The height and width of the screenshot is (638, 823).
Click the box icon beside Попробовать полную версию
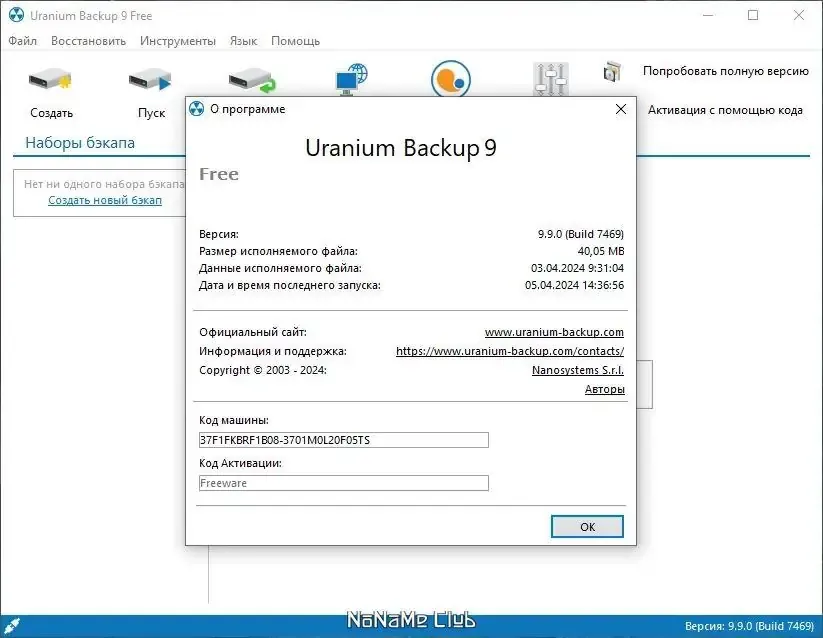point(612,71)
